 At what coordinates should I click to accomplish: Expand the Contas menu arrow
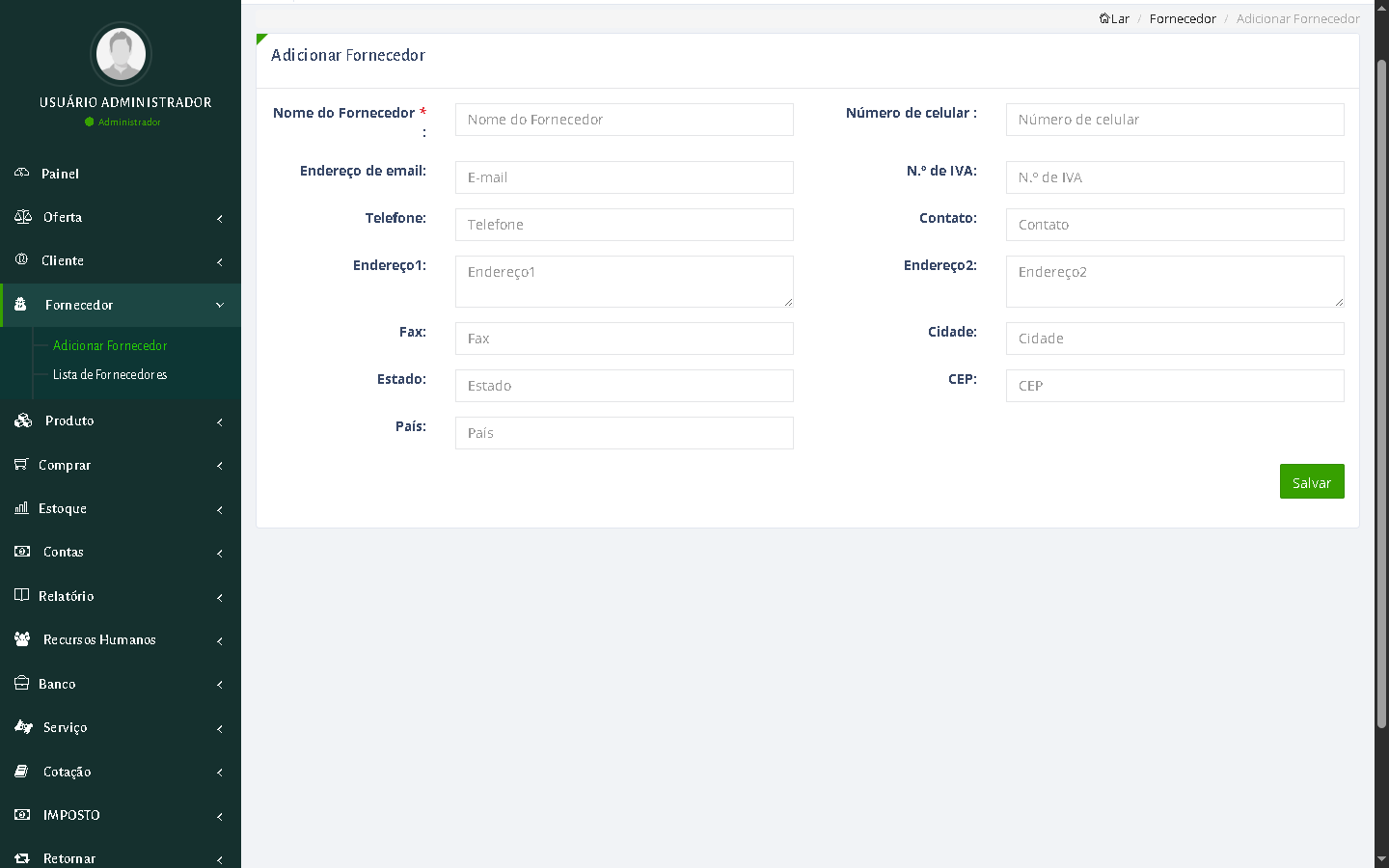(219, 553)
